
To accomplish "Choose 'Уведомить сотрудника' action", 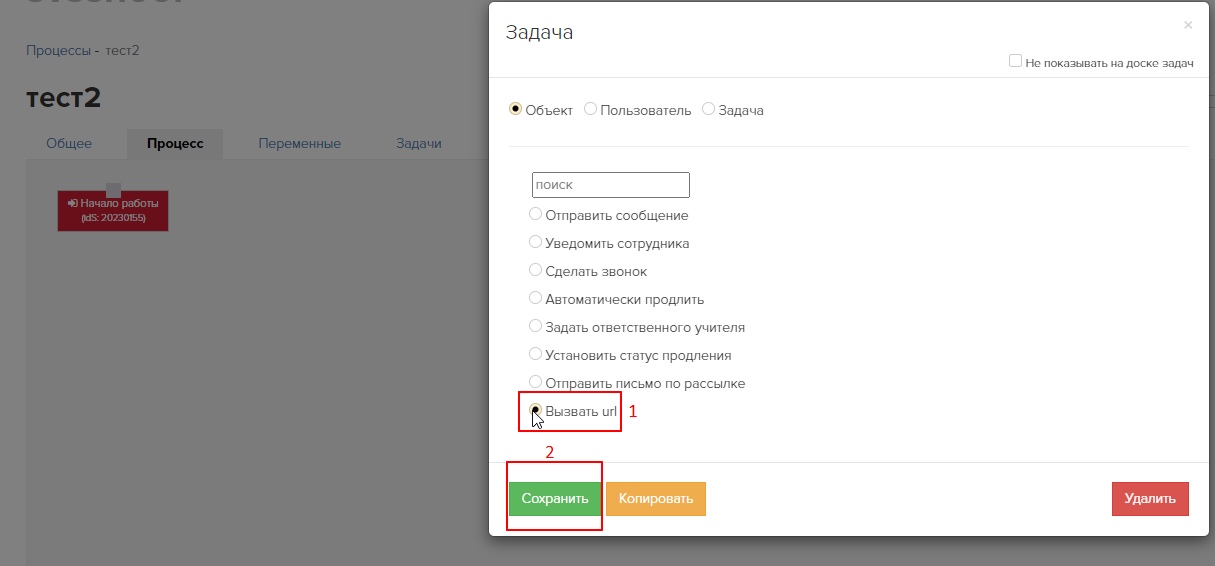I will (536, 242).
